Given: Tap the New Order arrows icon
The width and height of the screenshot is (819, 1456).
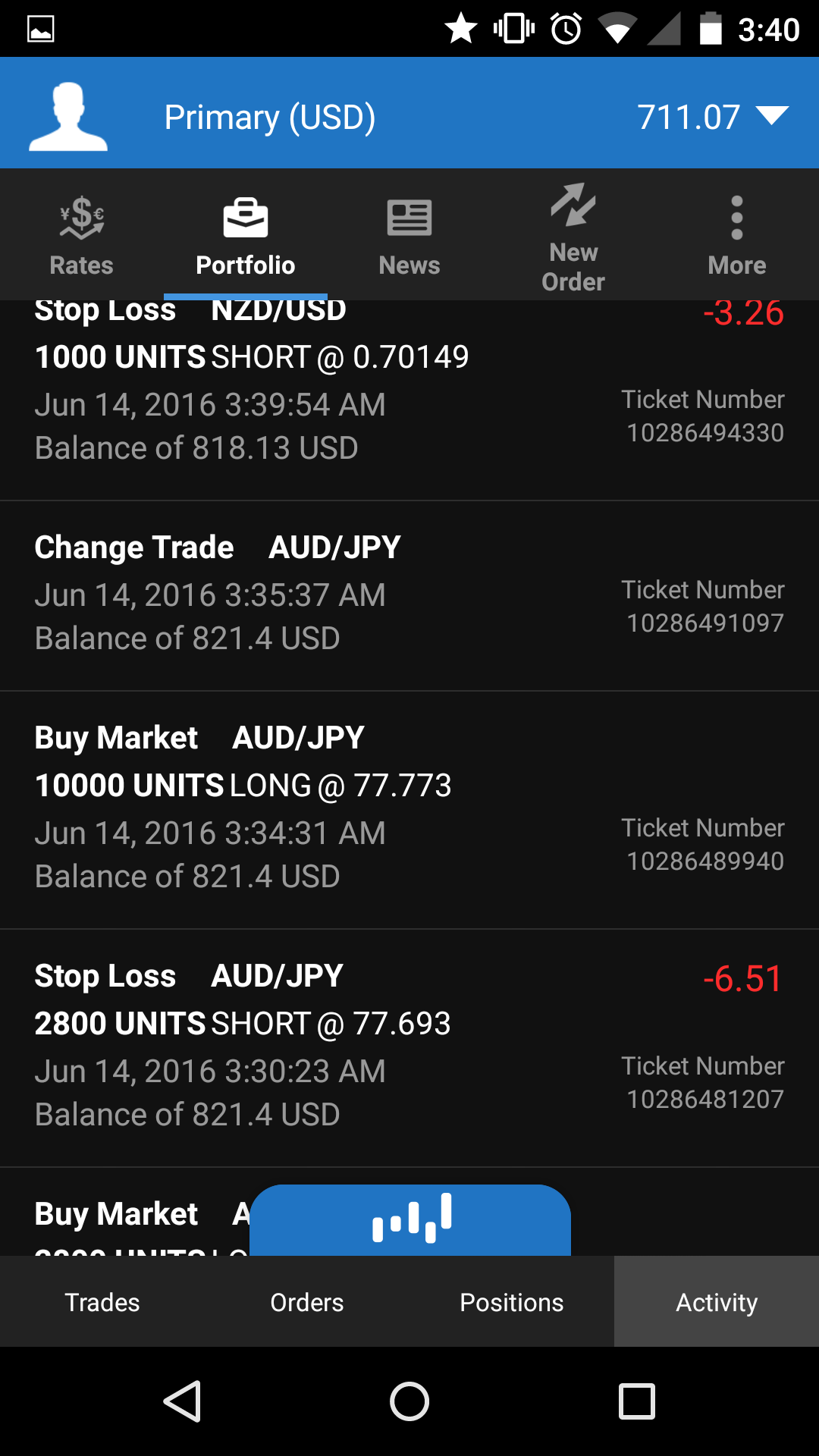Looking at the screenshot, I should (x=573, y=206).
